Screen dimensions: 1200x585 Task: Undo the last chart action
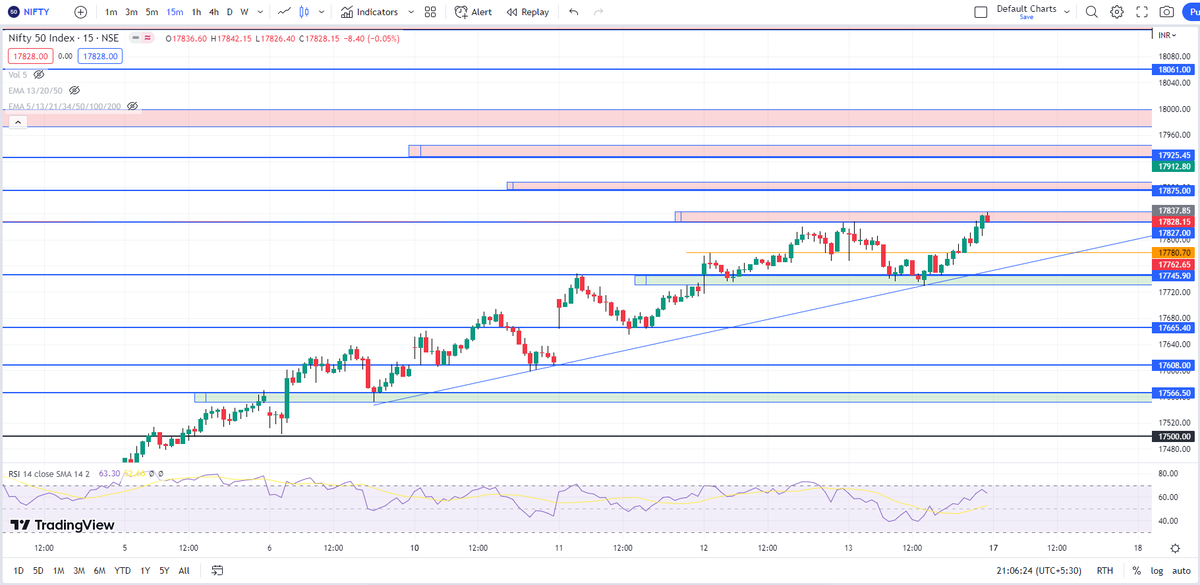[573, 12]
